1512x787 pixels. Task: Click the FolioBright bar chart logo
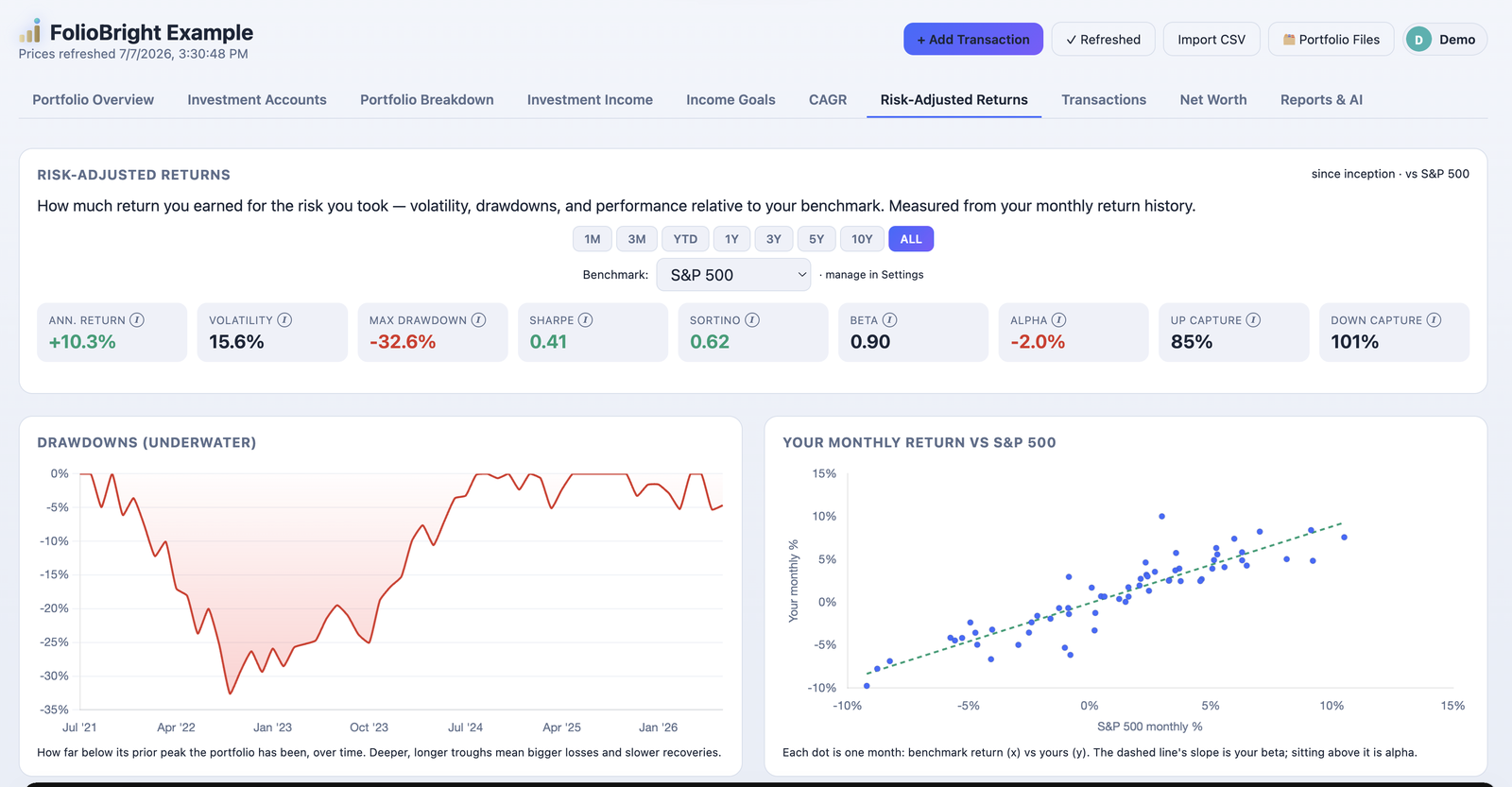click(30, 30)
